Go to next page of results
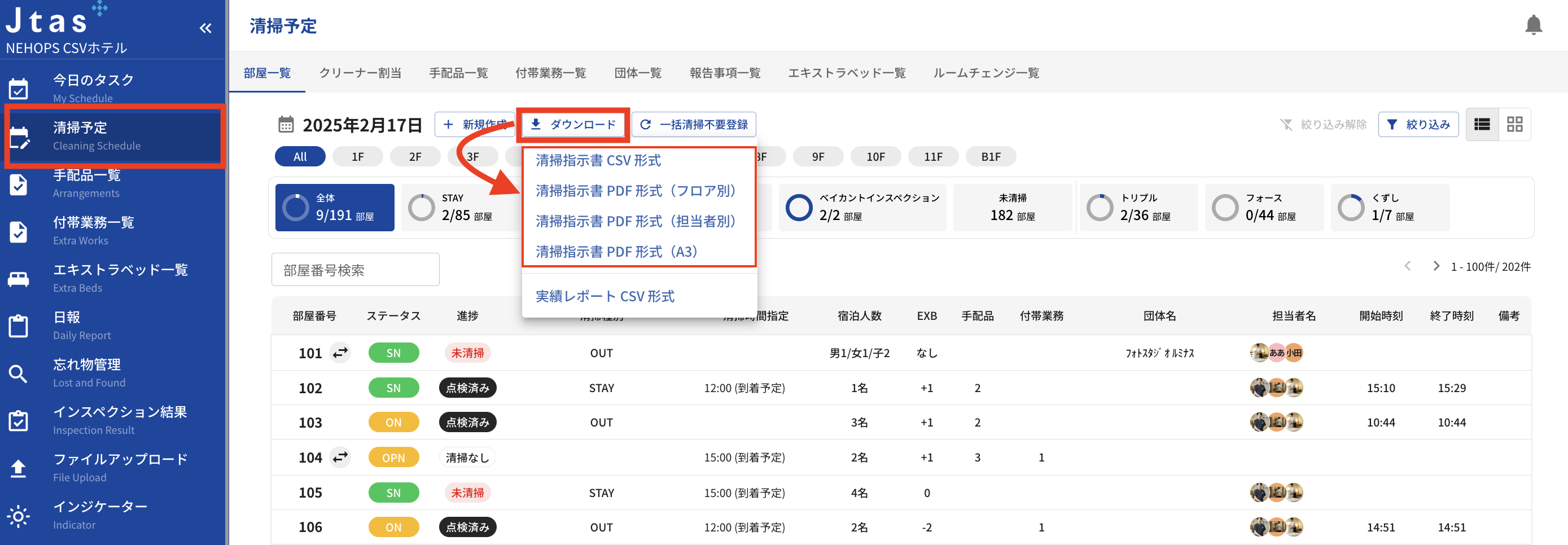Image resolution: width=1568 pixels, height=545 pixels. [1436, 266]
